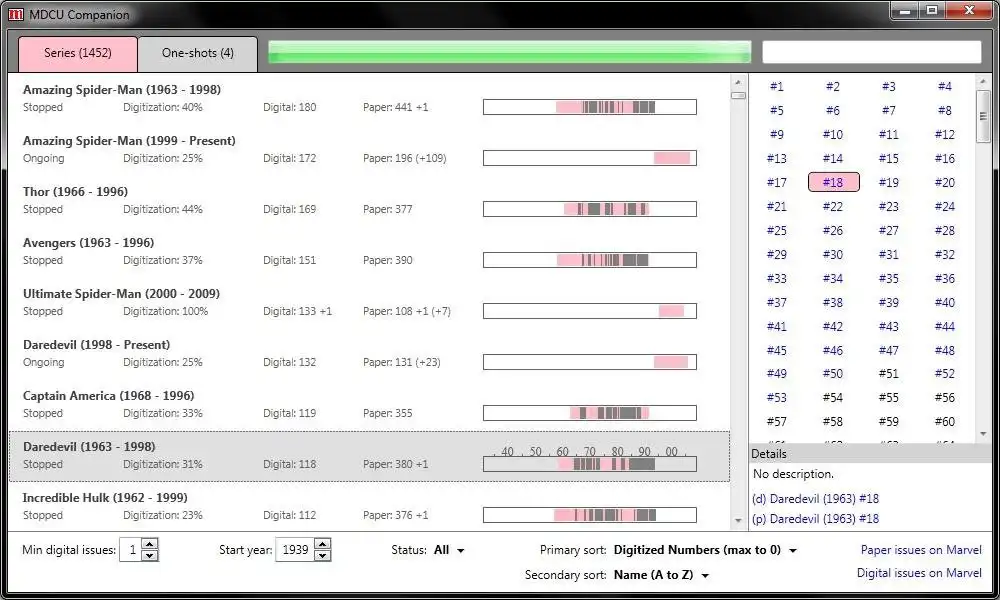Decrease the Min digital issues value
The height and width of the screenshot is (600, 1000).
pos(150,555)
